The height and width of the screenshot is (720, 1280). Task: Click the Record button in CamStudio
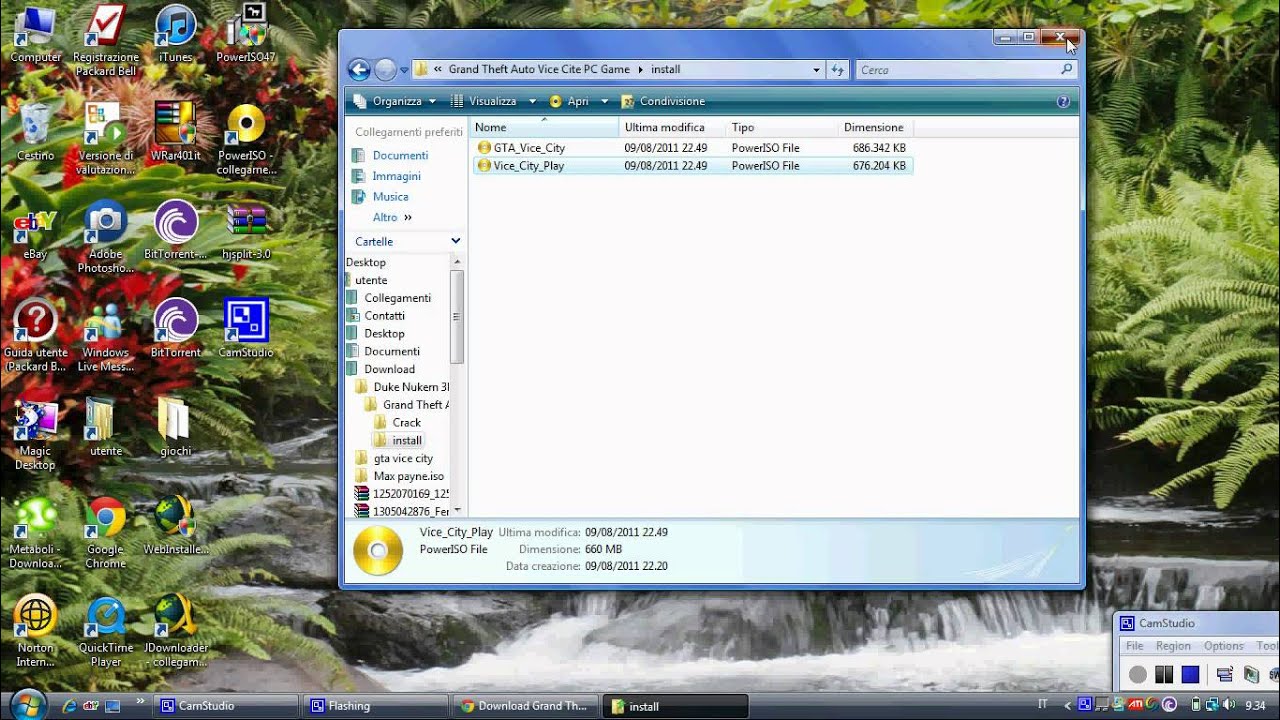coord(1137,675)
